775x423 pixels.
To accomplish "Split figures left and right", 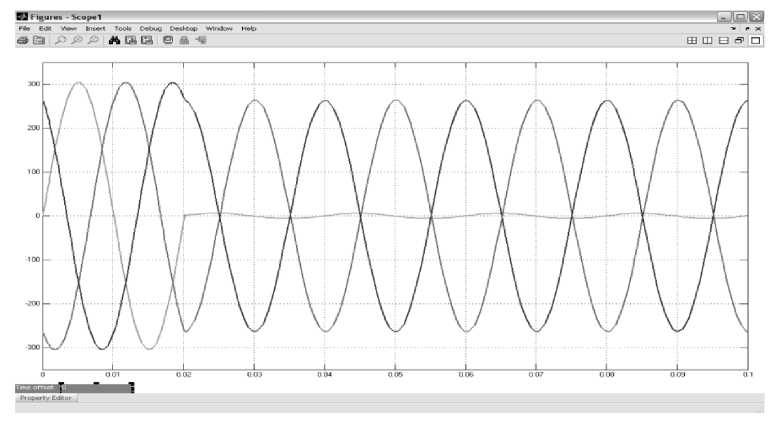I will pyautogui.click(x=708, y=41).
